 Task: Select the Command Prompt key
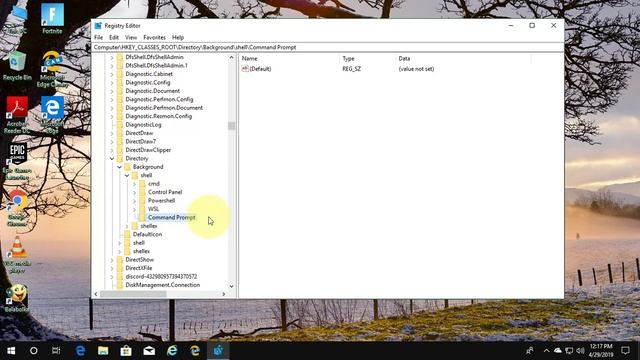pyautogui.click(x=171, y=218)
